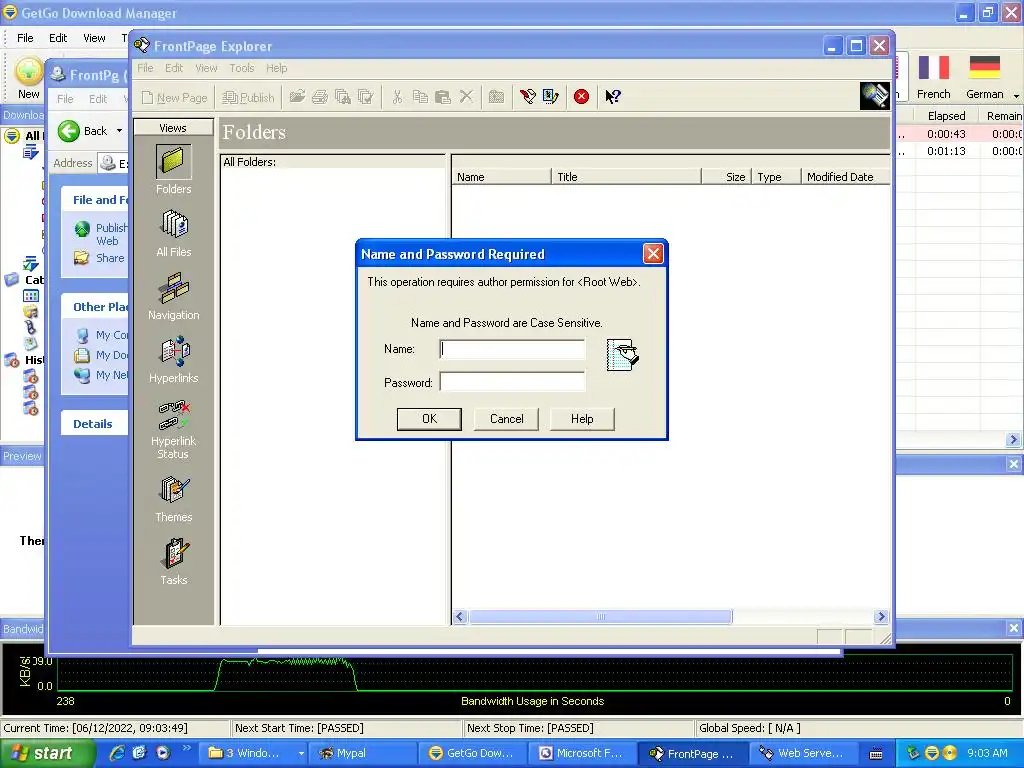Click the Type column header
Viewport: 1024px width, 768px height.
point(776,177)
